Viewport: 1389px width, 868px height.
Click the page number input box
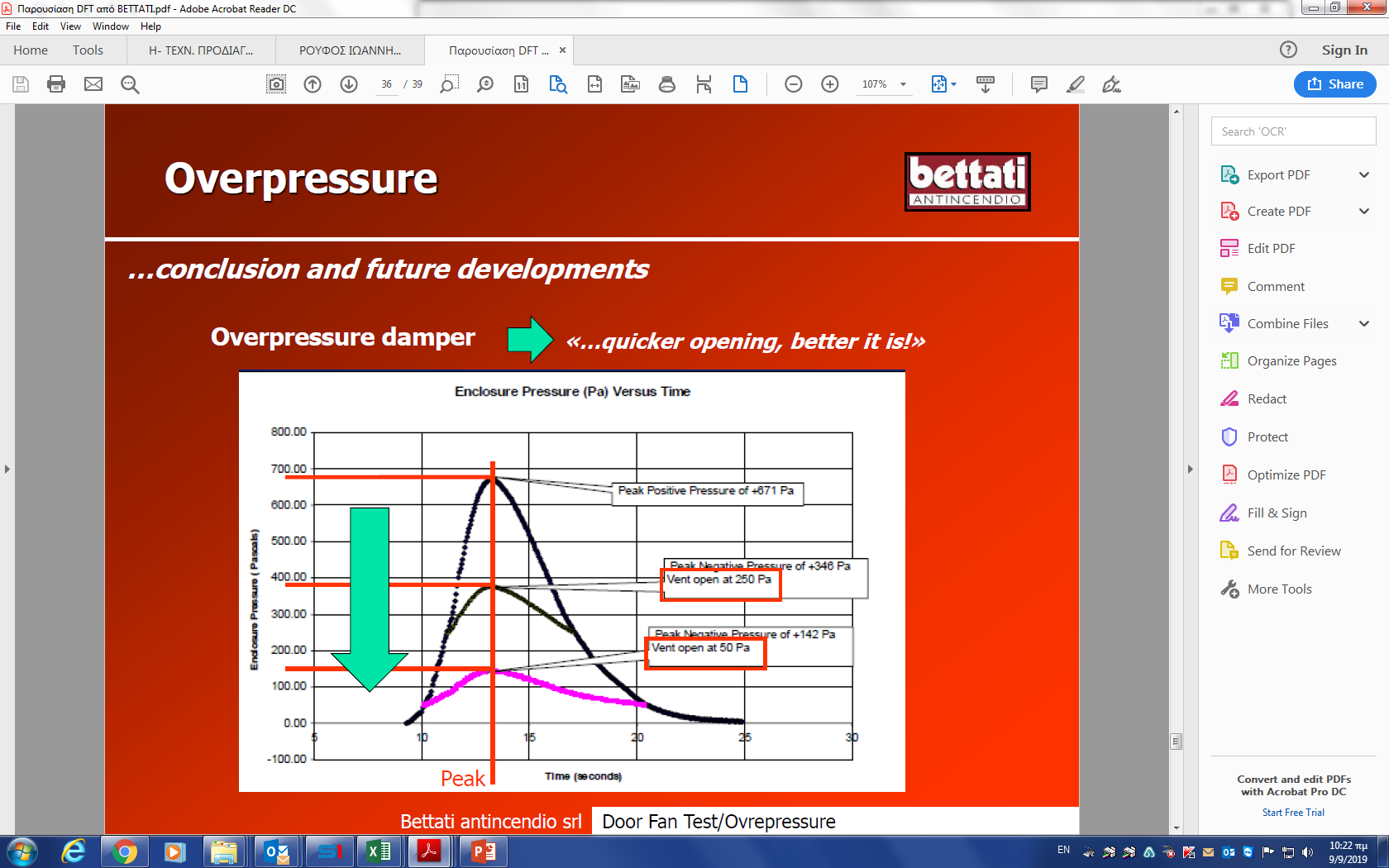click(x=386, y=84)
